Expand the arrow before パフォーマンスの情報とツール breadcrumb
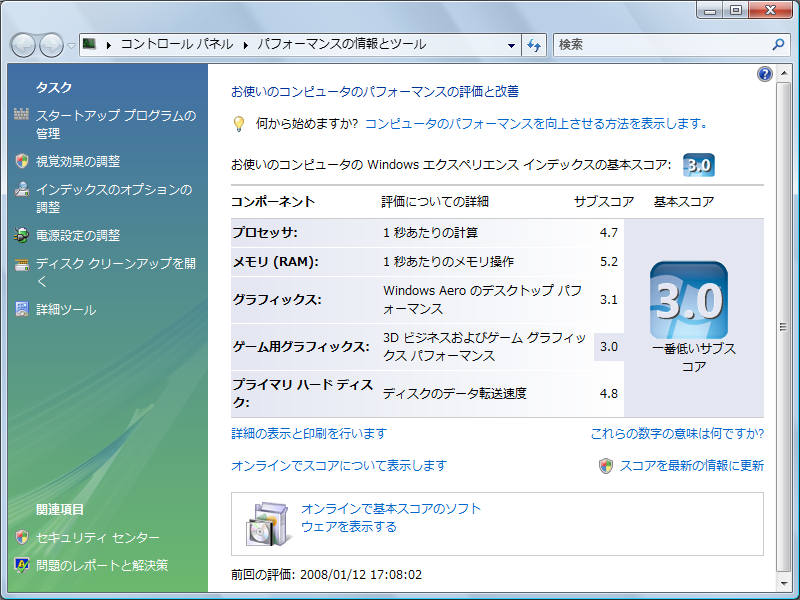The width and height of the screenshot is (800, 600). 245,45
